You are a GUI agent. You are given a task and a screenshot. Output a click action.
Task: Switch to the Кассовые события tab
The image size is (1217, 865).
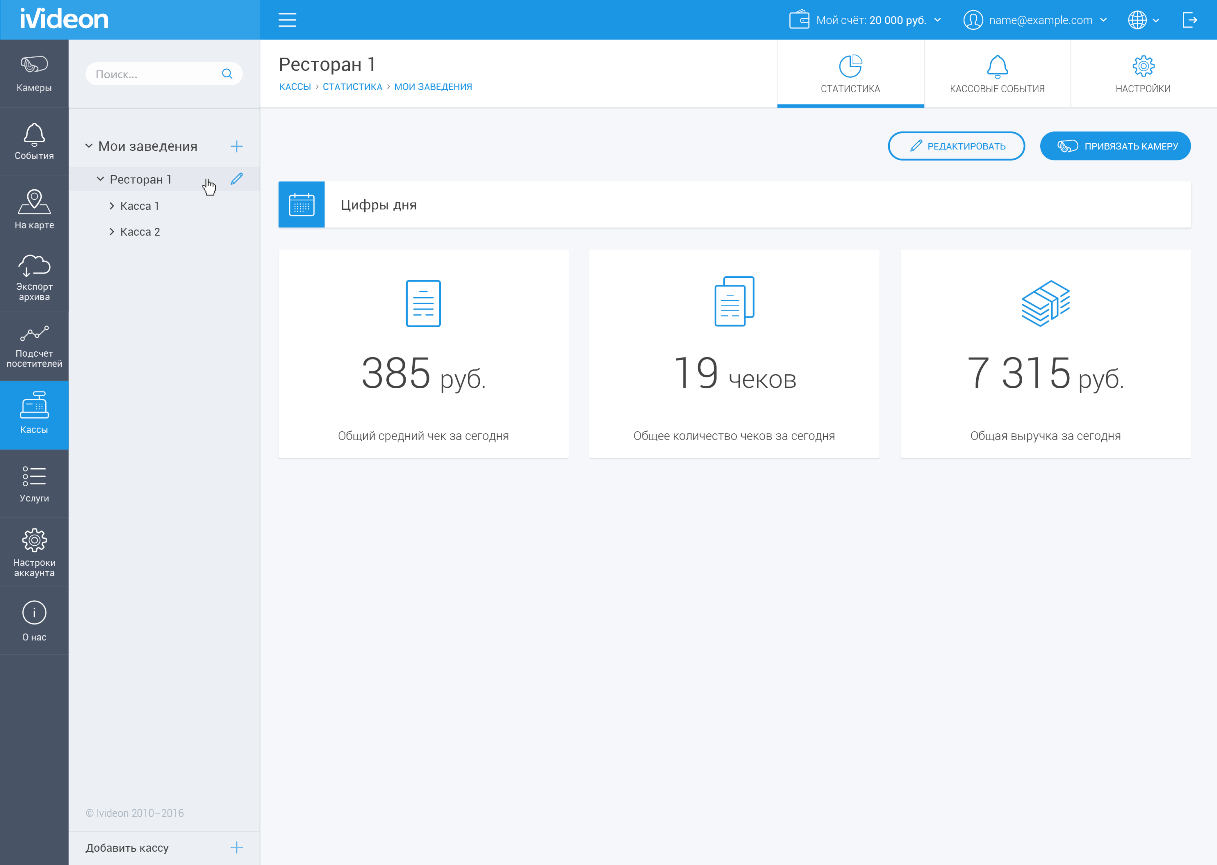click(x=997, y=74)
